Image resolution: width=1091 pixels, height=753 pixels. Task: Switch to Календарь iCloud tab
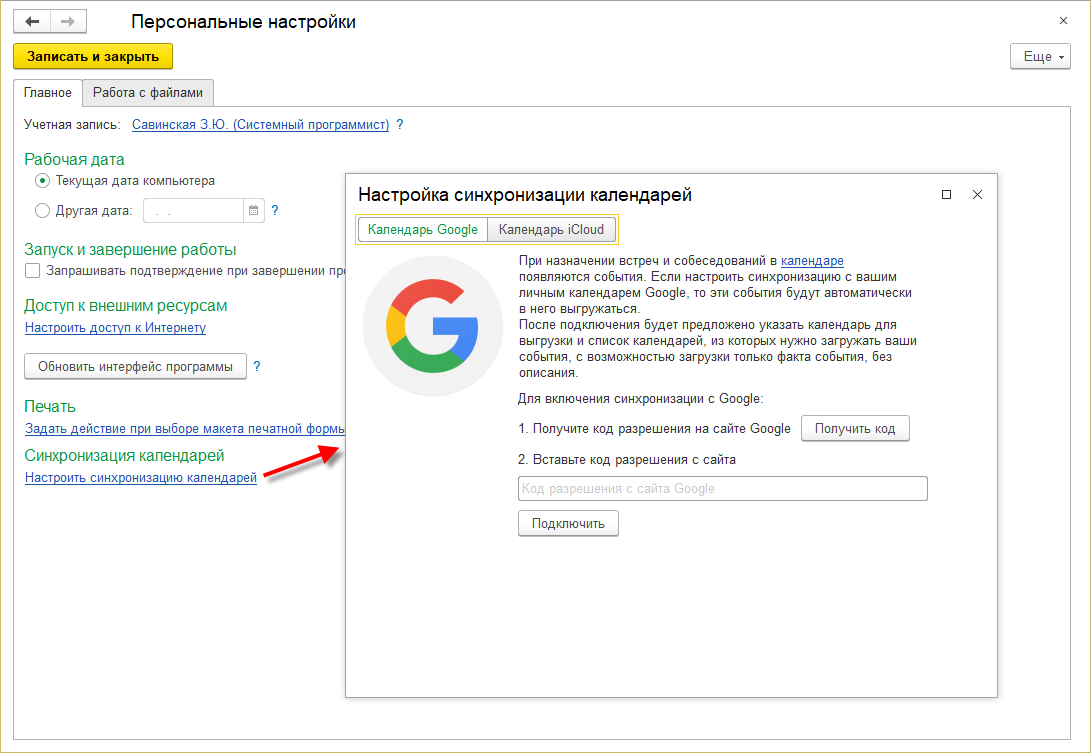point(551,230)
